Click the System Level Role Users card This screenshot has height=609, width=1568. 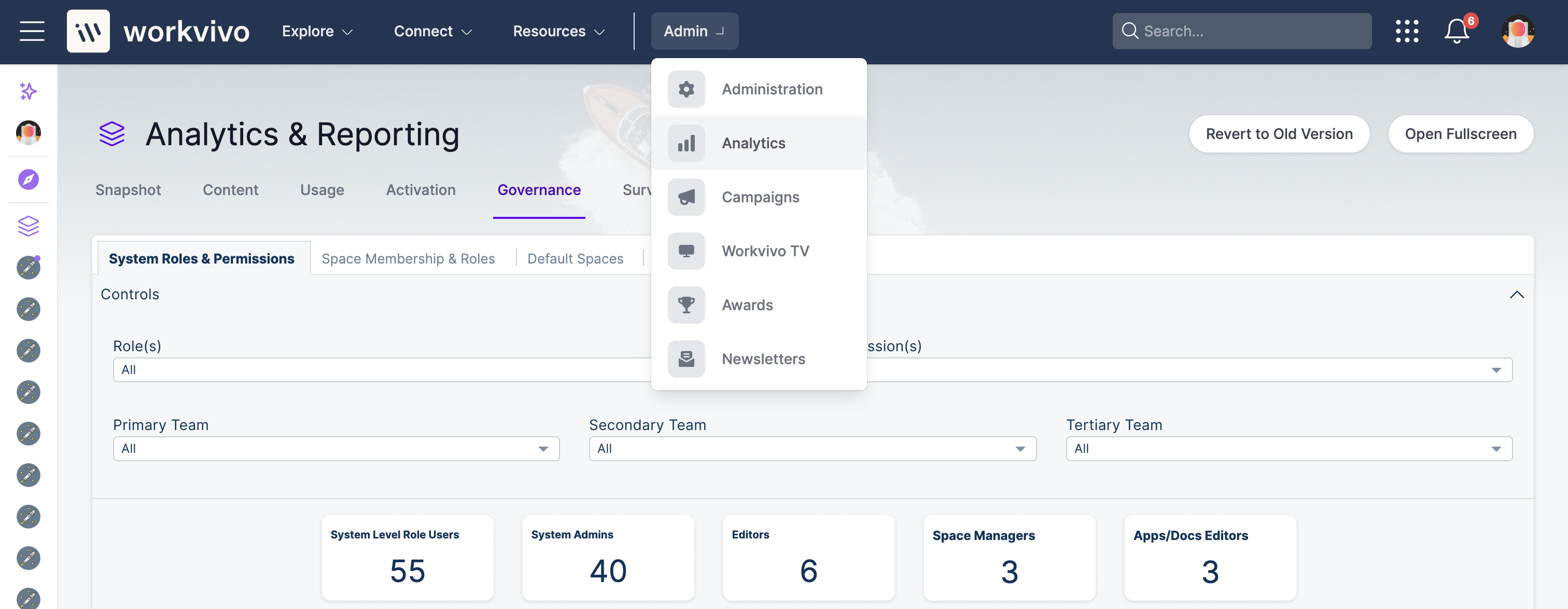(x=407, y=557)
